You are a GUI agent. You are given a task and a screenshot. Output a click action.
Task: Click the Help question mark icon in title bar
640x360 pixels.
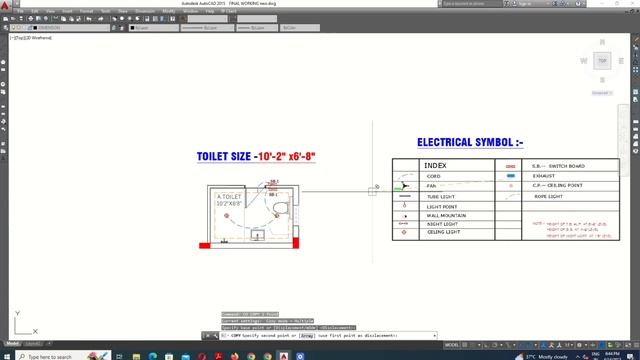click(x=578, y=4)
